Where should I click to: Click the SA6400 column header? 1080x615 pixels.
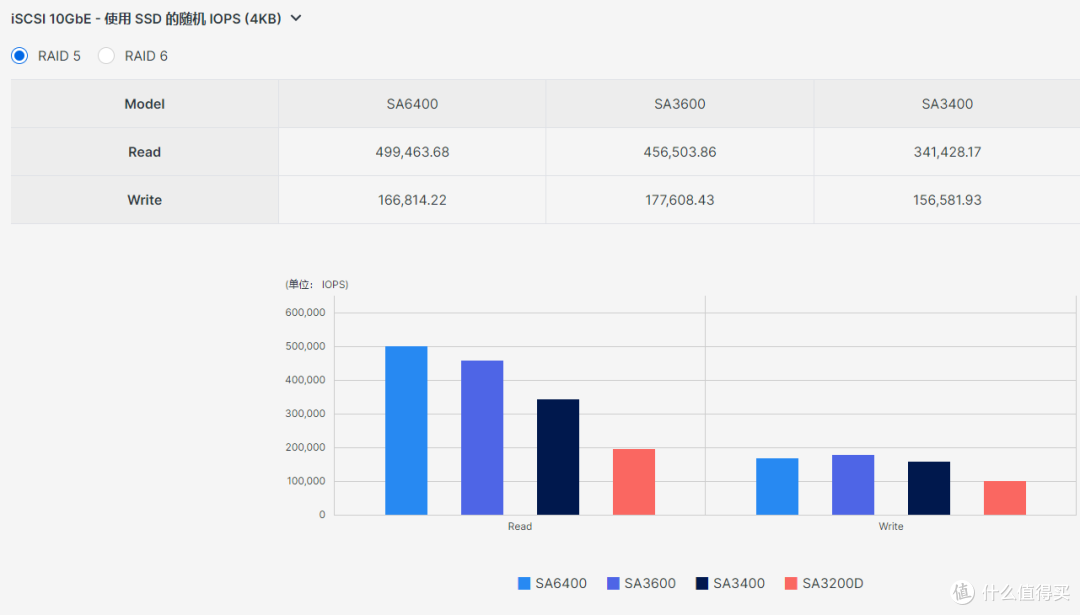tap(412, 104)
